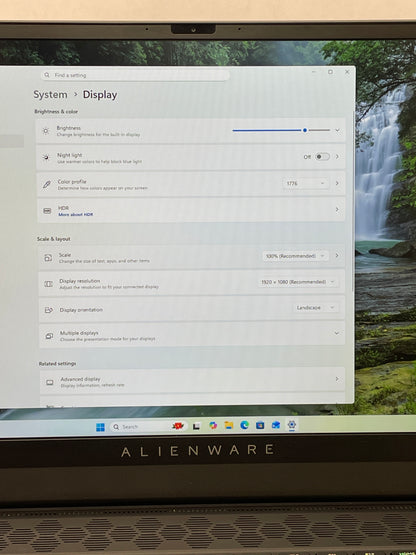
Task: Open Color profile details arrow
Action: tap(337, 183)
